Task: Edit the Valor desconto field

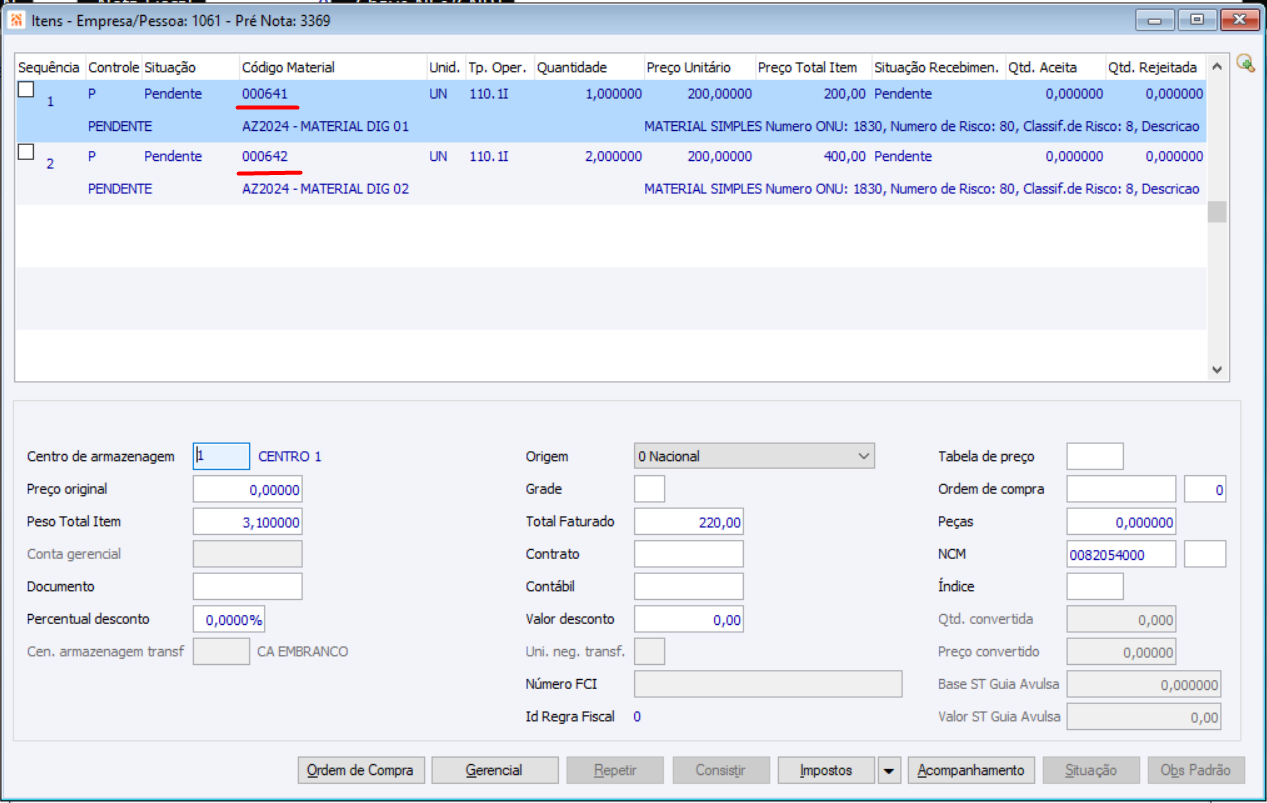Action: (x=689, y=620)
